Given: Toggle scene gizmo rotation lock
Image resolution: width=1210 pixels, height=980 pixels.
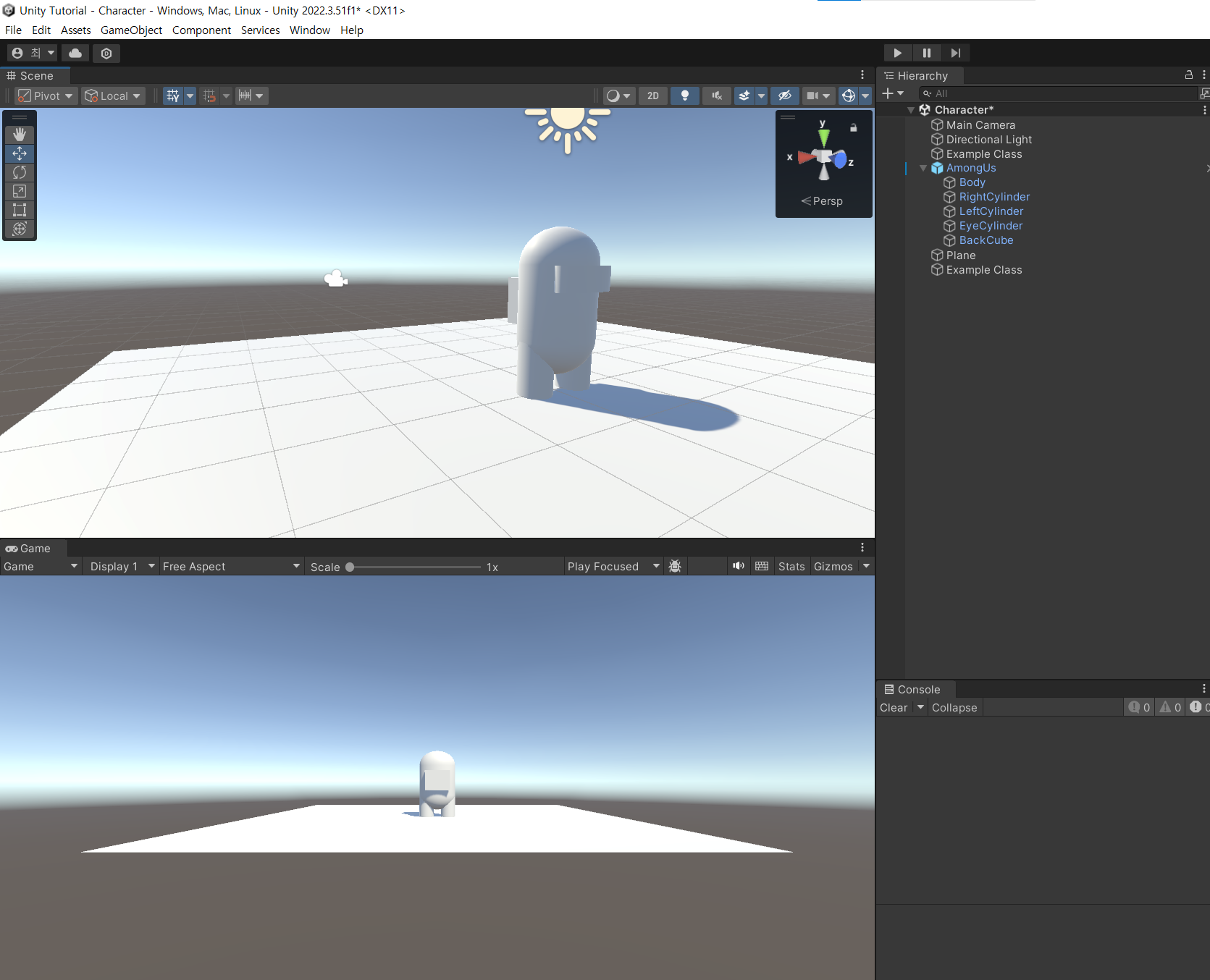Looking at the screenshot, I should 853,127.
